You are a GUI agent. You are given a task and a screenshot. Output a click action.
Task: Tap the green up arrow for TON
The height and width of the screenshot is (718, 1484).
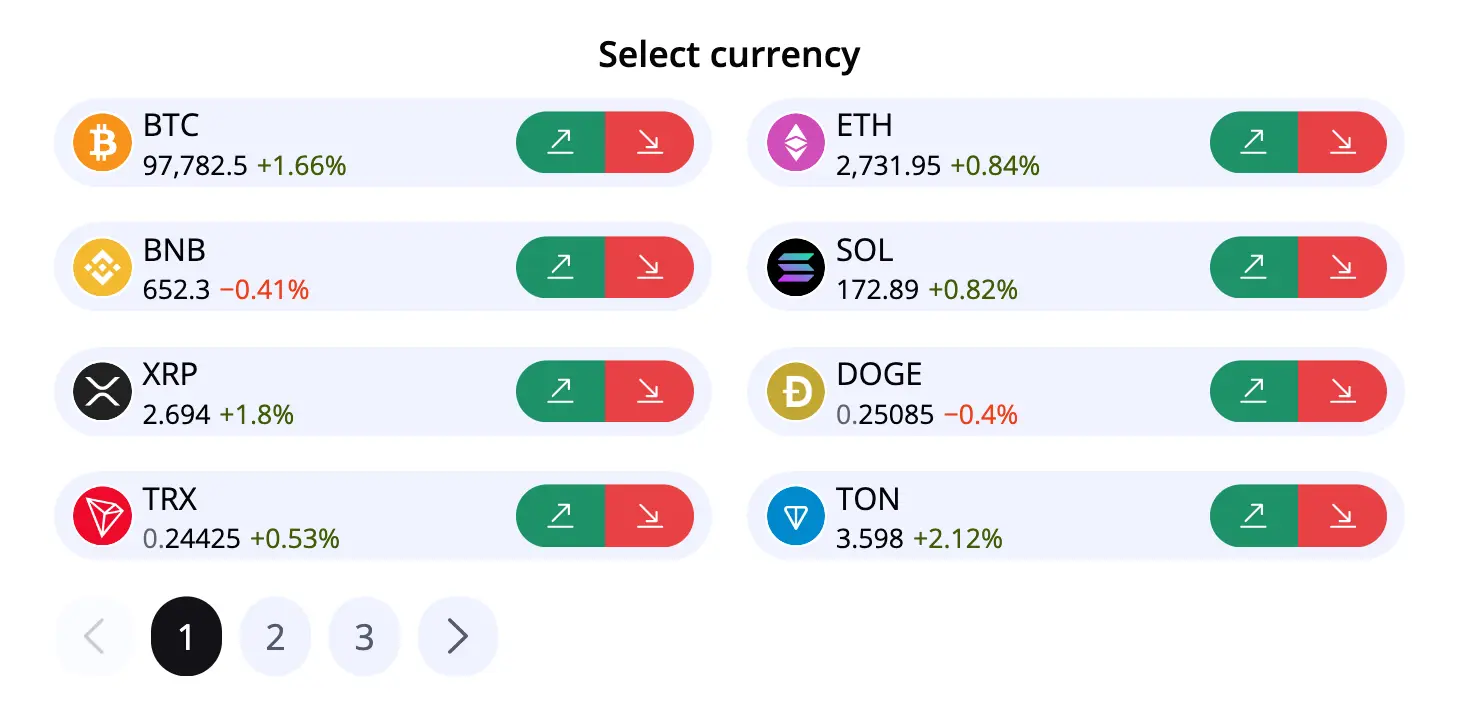(1254, 516)
